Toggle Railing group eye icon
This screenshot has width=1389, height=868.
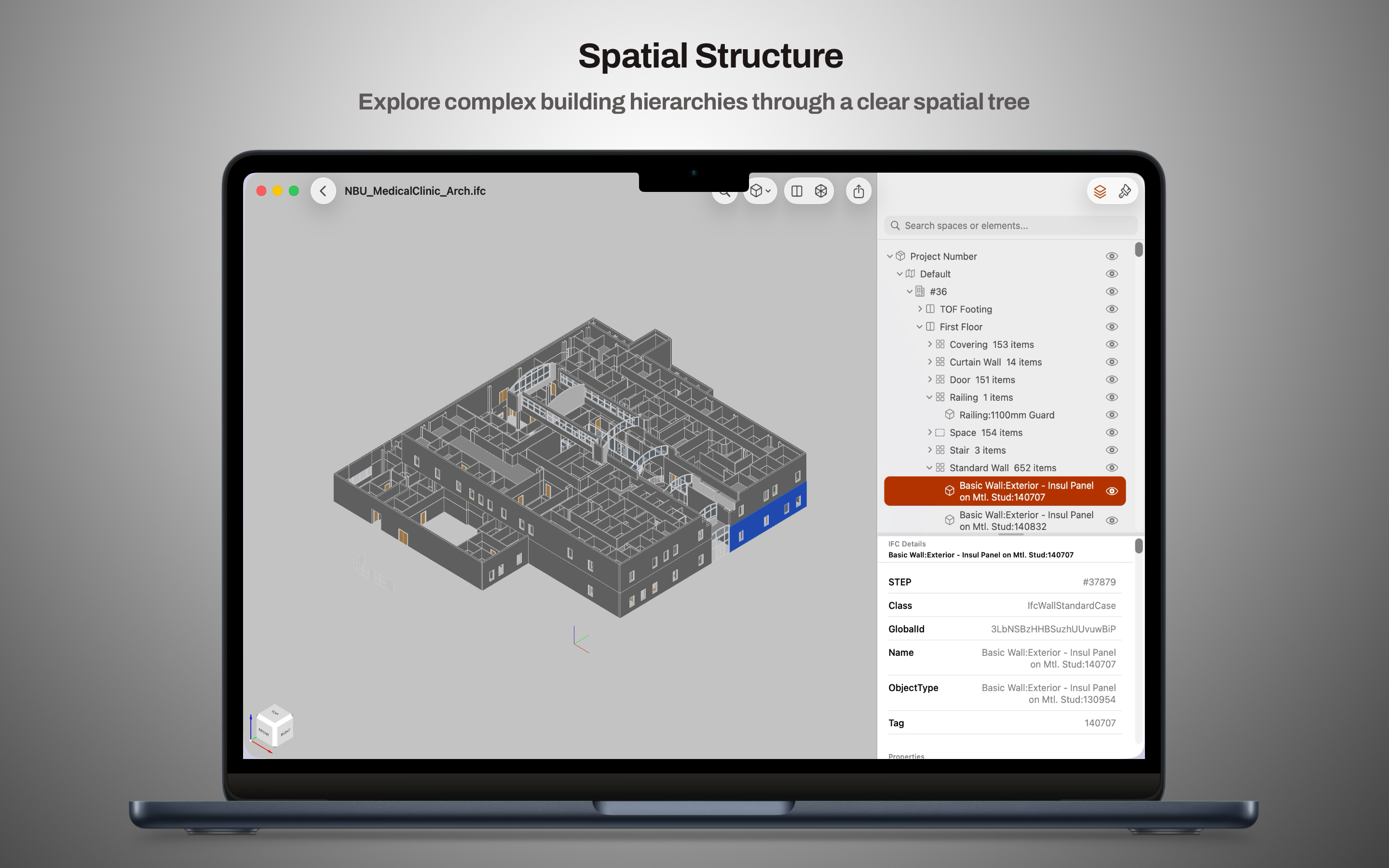[1112, 397]
